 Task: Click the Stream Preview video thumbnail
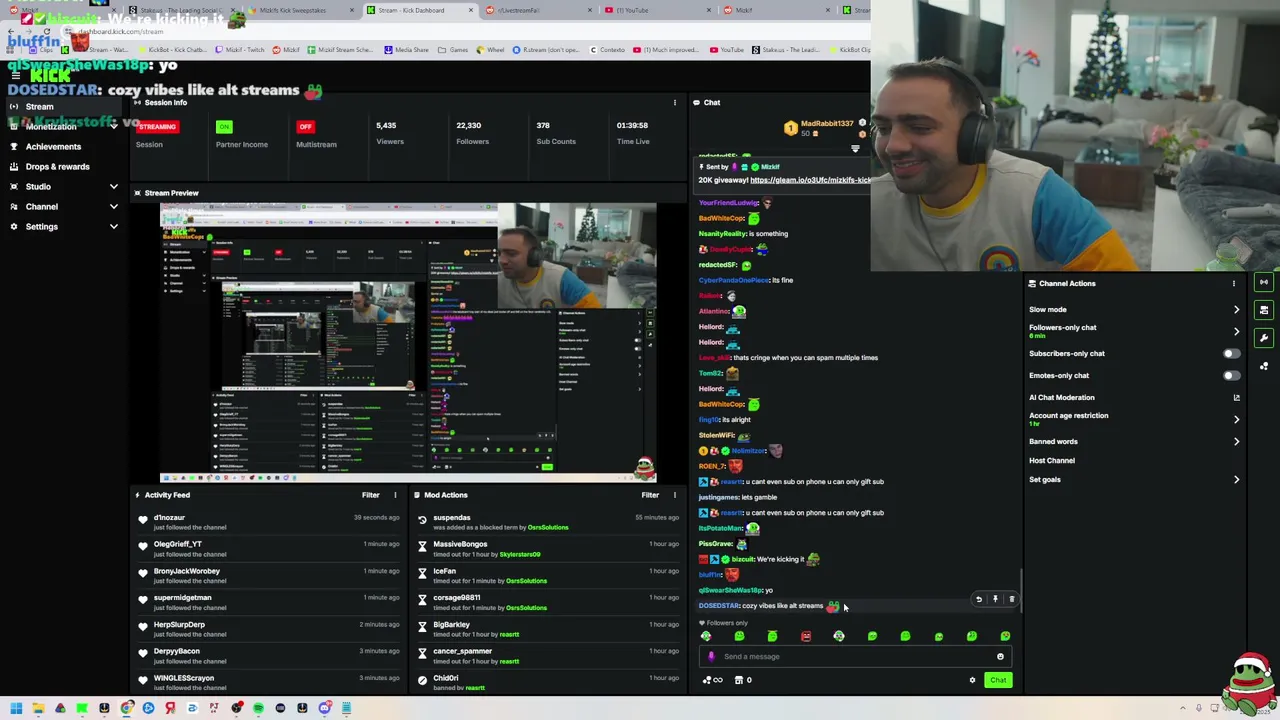click(408, 342)
